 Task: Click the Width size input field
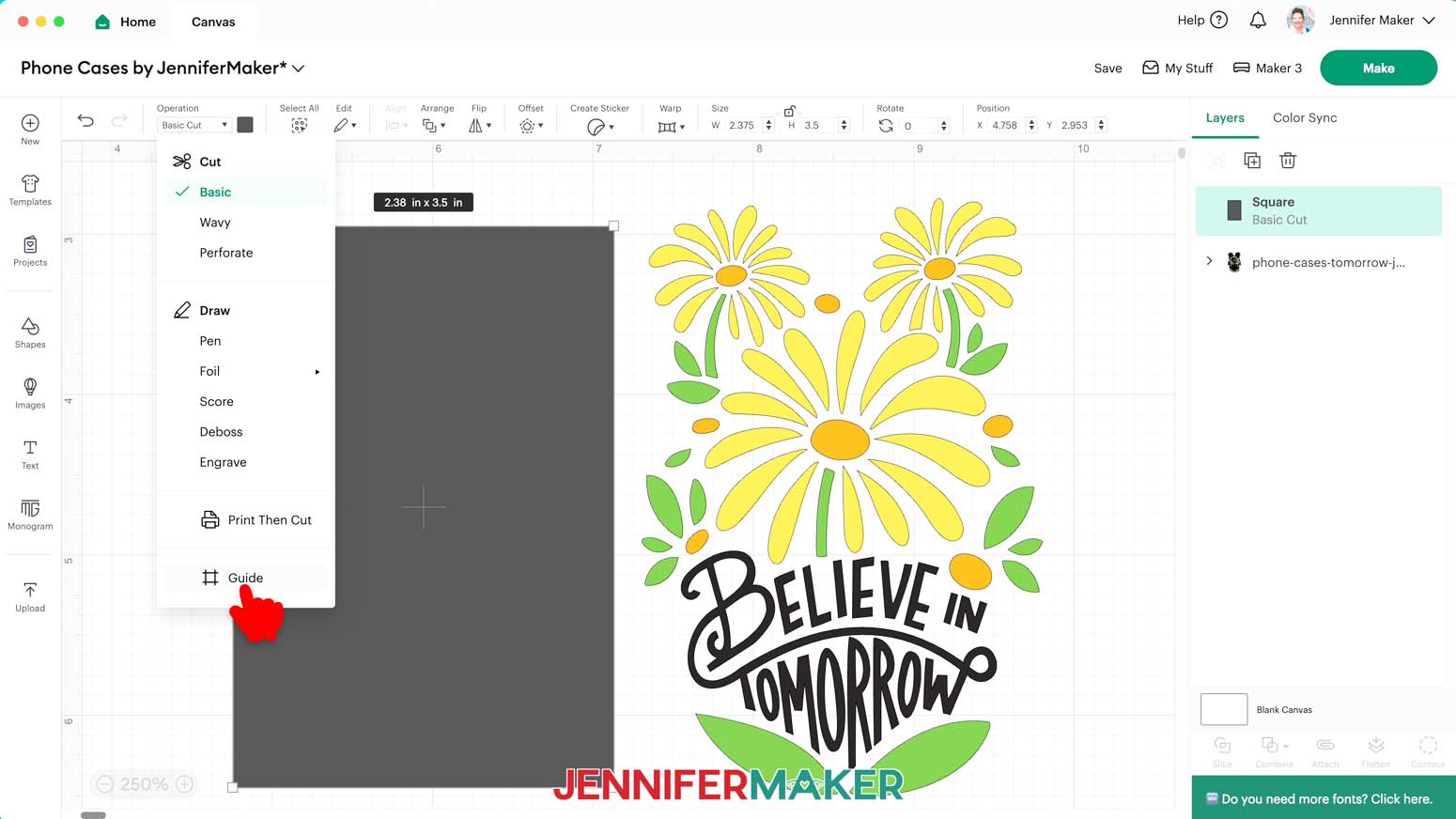743,125
